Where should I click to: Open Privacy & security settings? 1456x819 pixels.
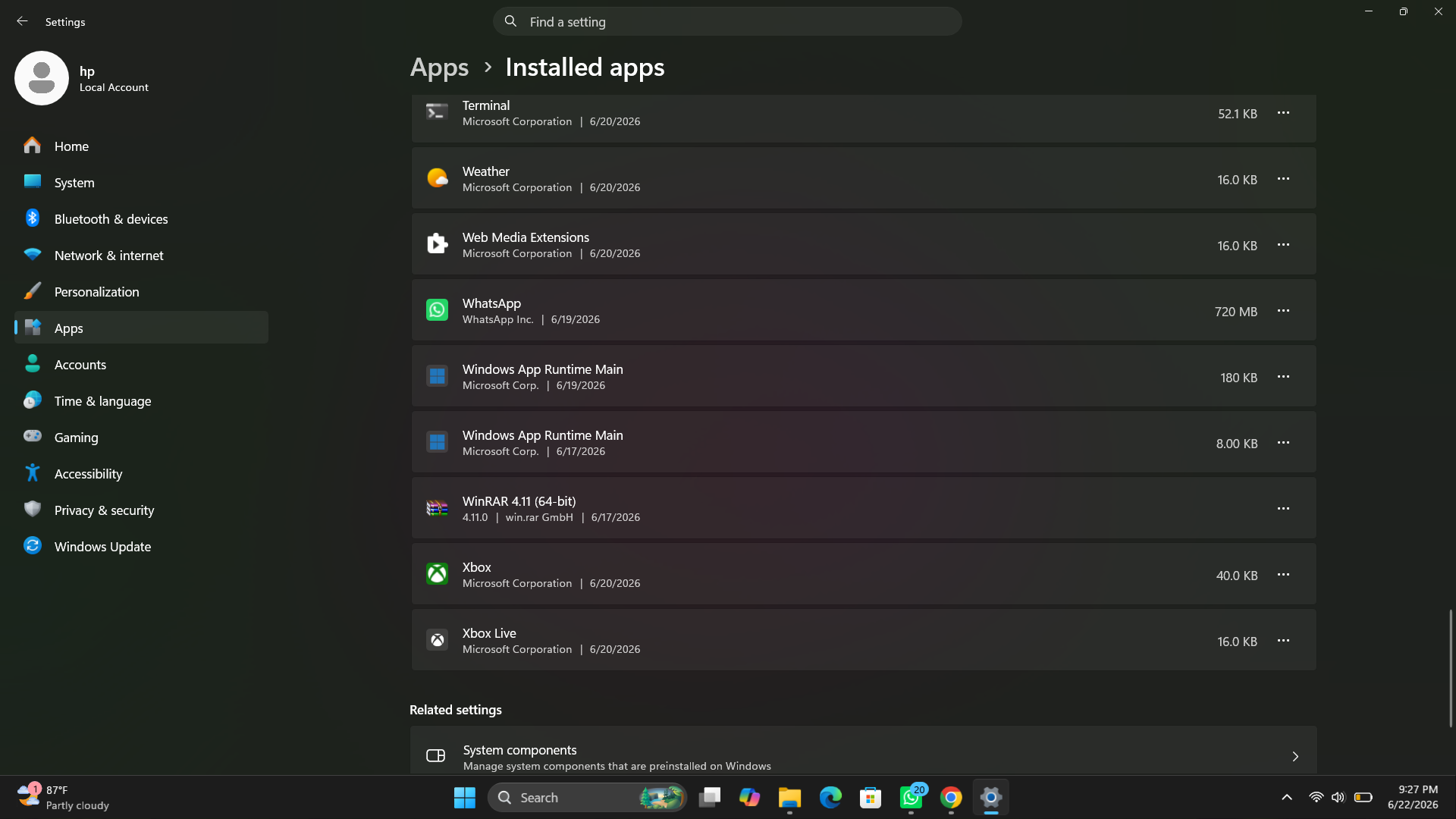141,510
